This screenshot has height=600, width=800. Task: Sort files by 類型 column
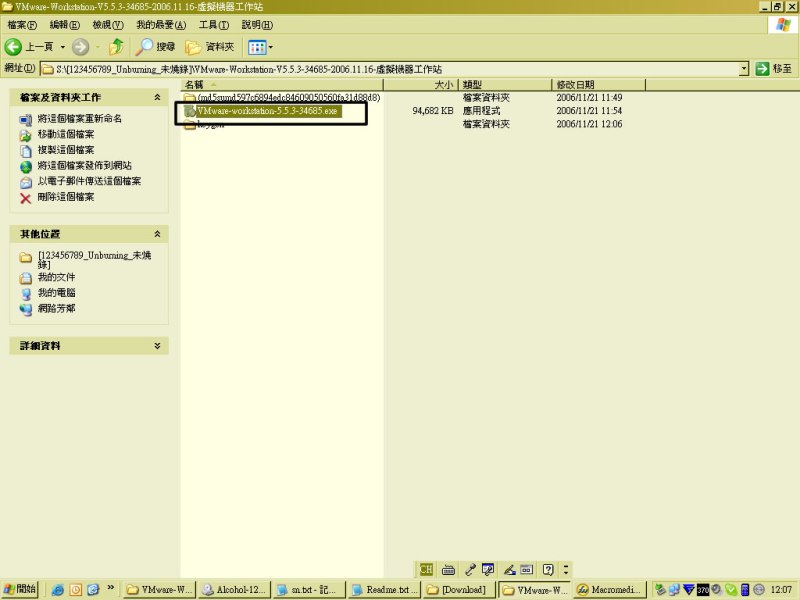point(505,85)
